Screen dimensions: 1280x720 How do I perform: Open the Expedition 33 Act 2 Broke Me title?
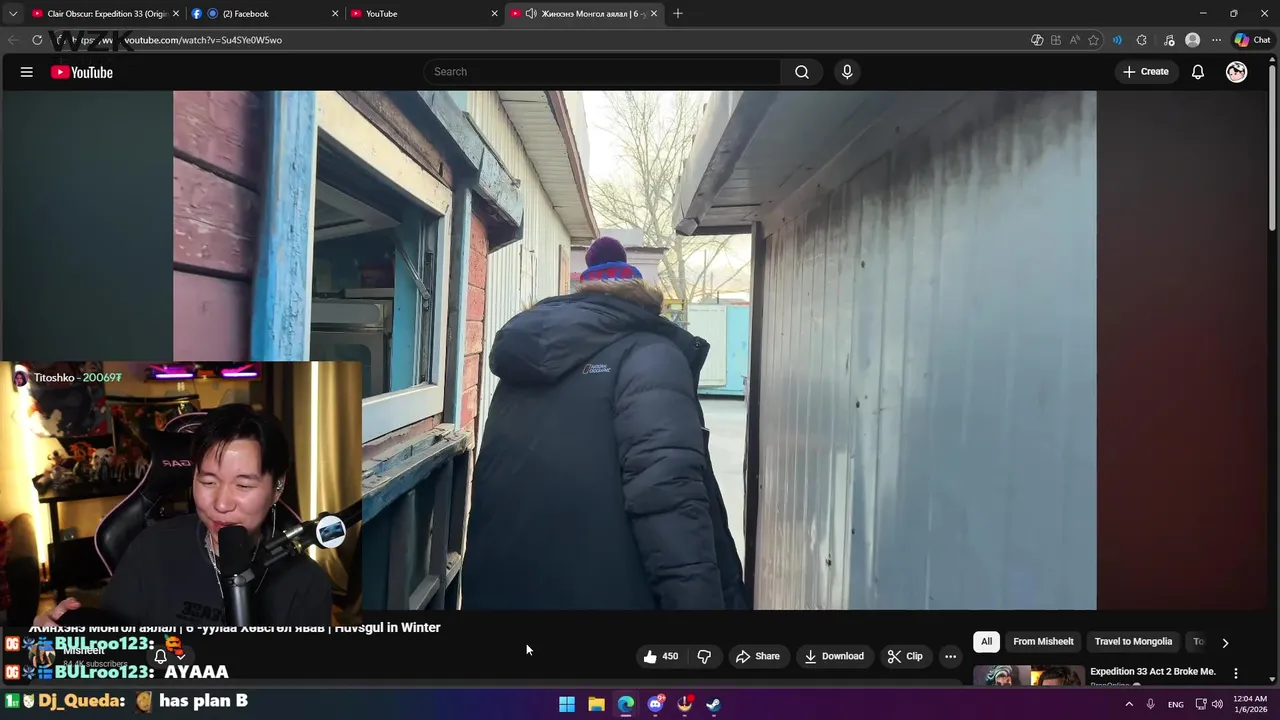tap(1152, 671)
